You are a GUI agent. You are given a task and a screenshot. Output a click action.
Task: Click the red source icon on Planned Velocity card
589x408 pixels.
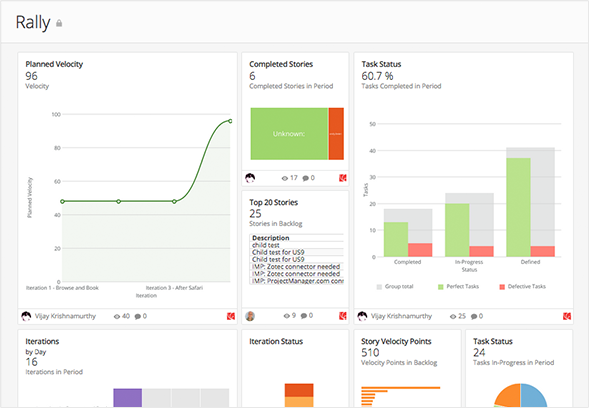(231, 316)
